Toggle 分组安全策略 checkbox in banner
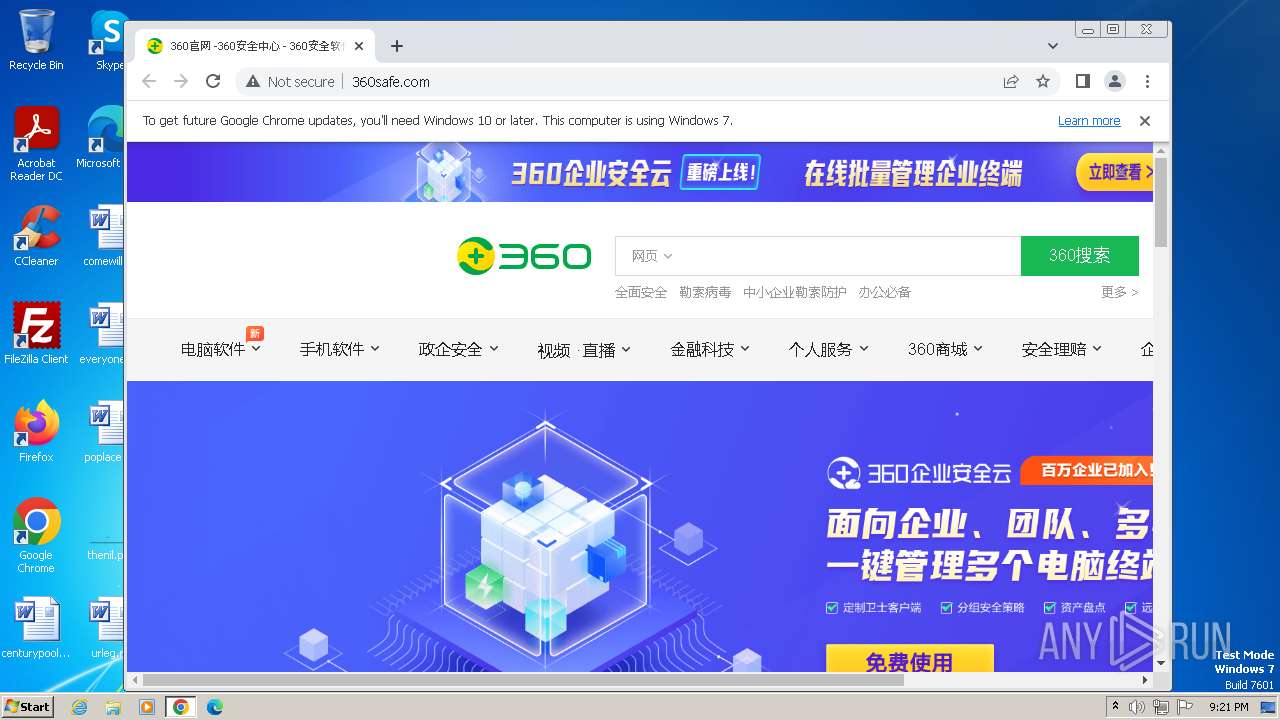Screen dimensions: 1280x720 (946, 608)
